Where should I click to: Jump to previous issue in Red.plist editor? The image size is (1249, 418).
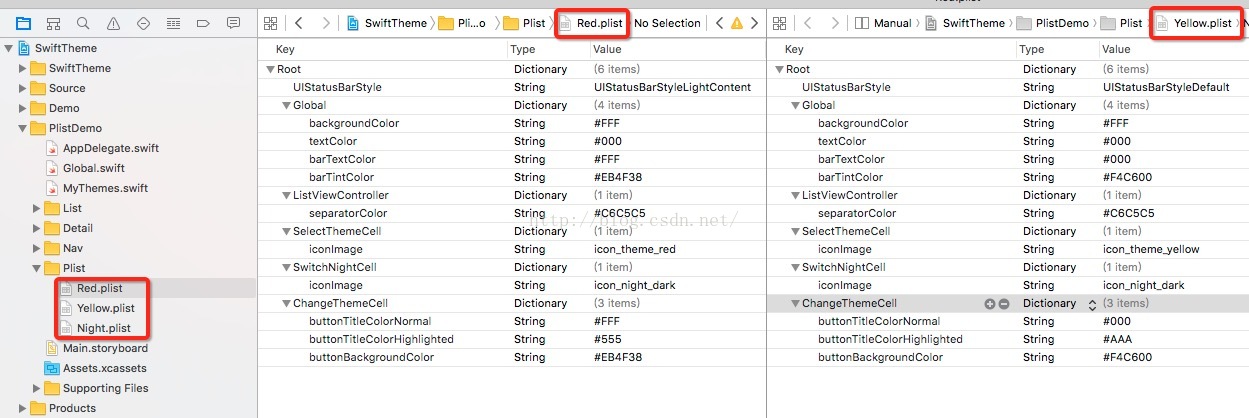pyautogui.click(x=718, y=23)
